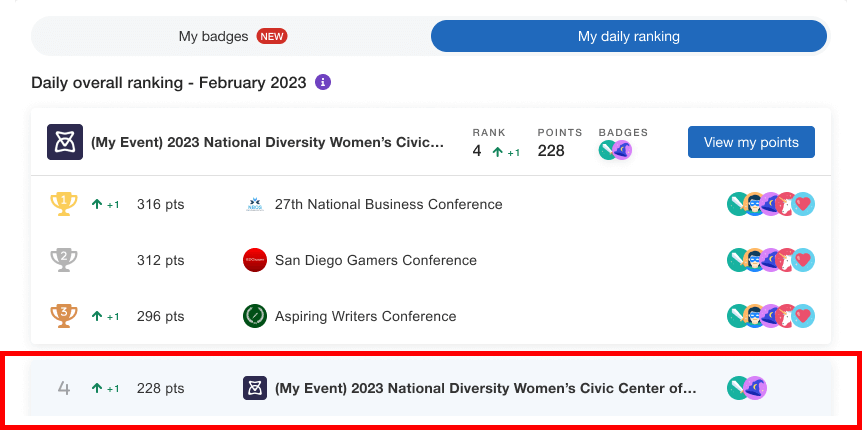This screenshot has width=862, height=430.
Task: Click the heart badge in the Gamers Conference row
Action: click(804, 260)
